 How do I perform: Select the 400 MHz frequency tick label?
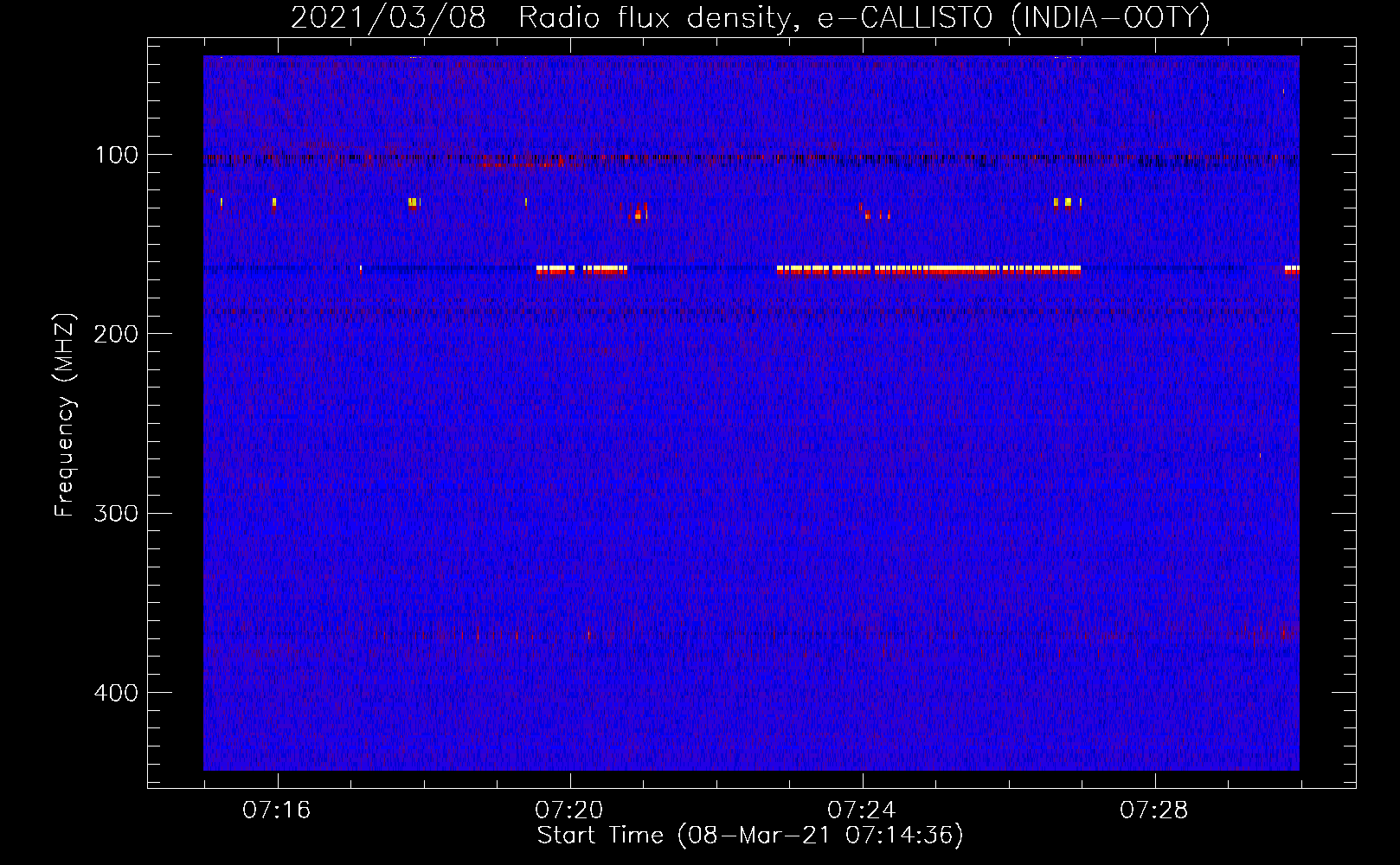(116, 693)
